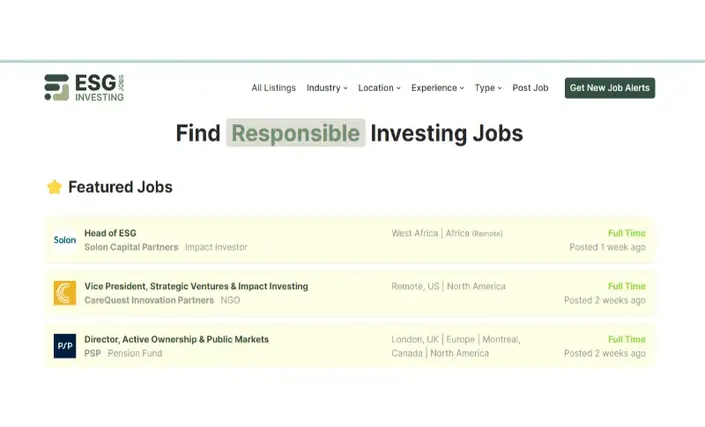The image size is (705, 427).
Task: Click the CareQuest gold logo icon
Action: (x=65, y=293)
